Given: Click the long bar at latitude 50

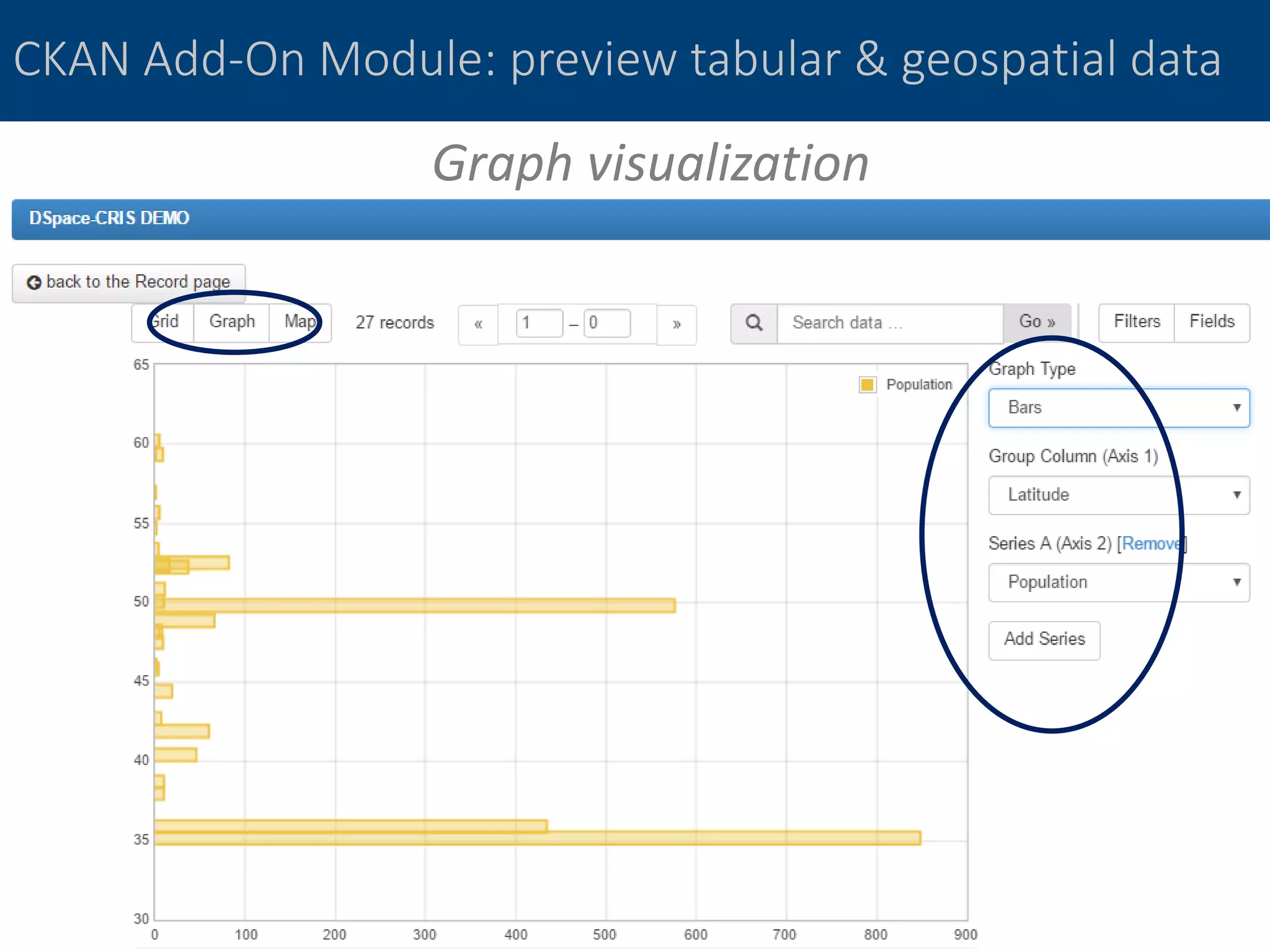Looking at the screenshot, I should tap(415, 606).
